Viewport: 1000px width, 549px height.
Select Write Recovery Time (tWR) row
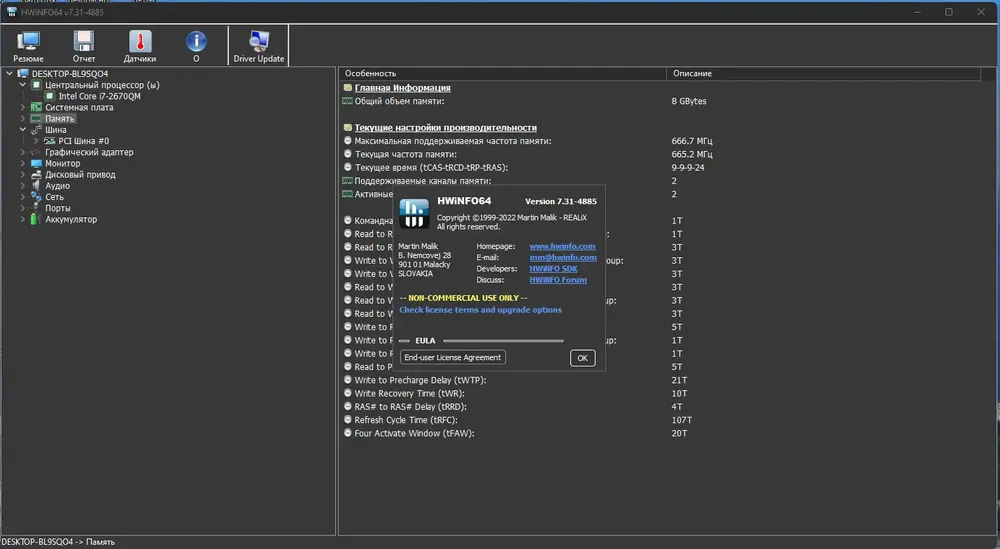click(408, 393)
